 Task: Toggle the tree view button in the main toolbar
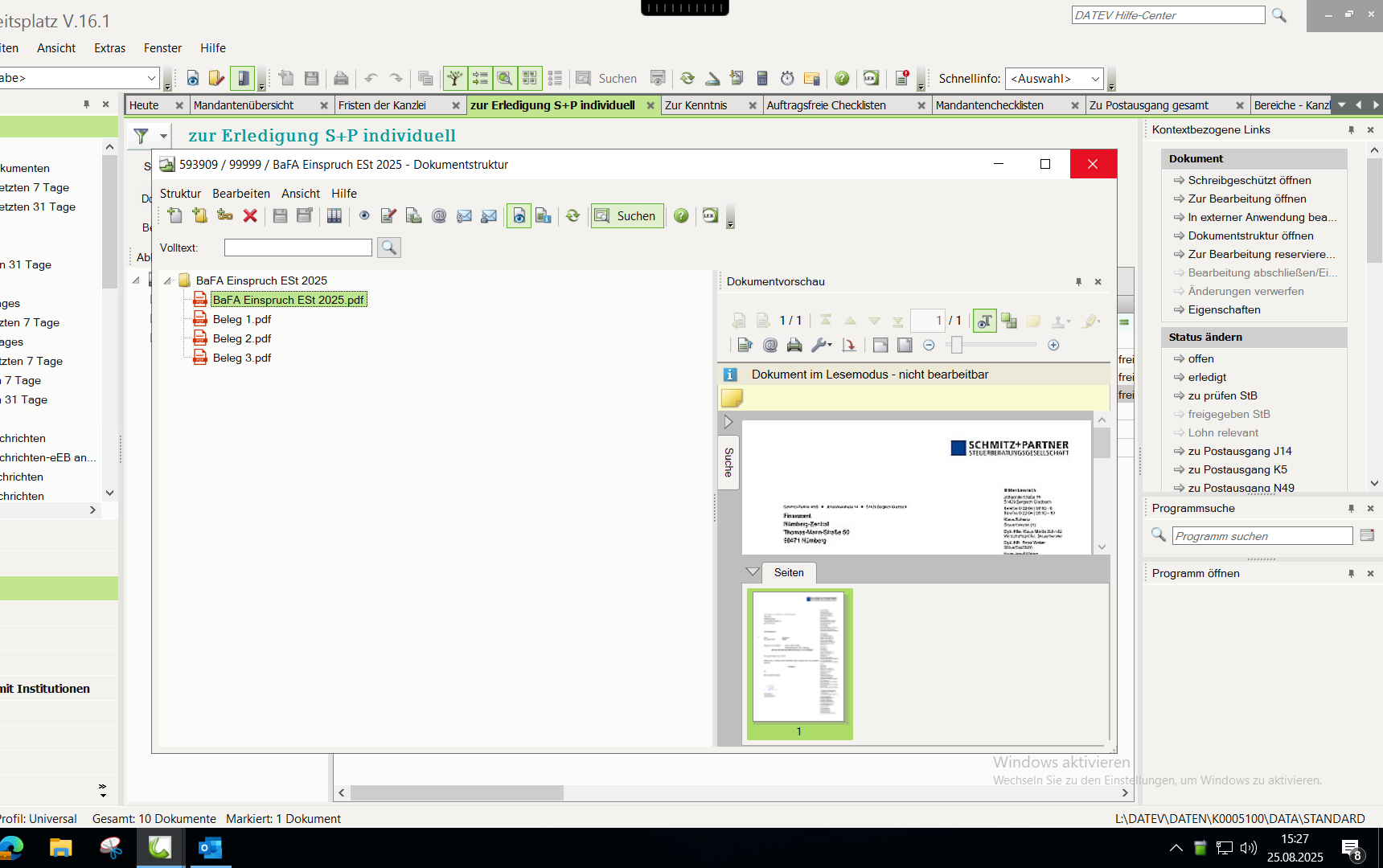[455, 78]
